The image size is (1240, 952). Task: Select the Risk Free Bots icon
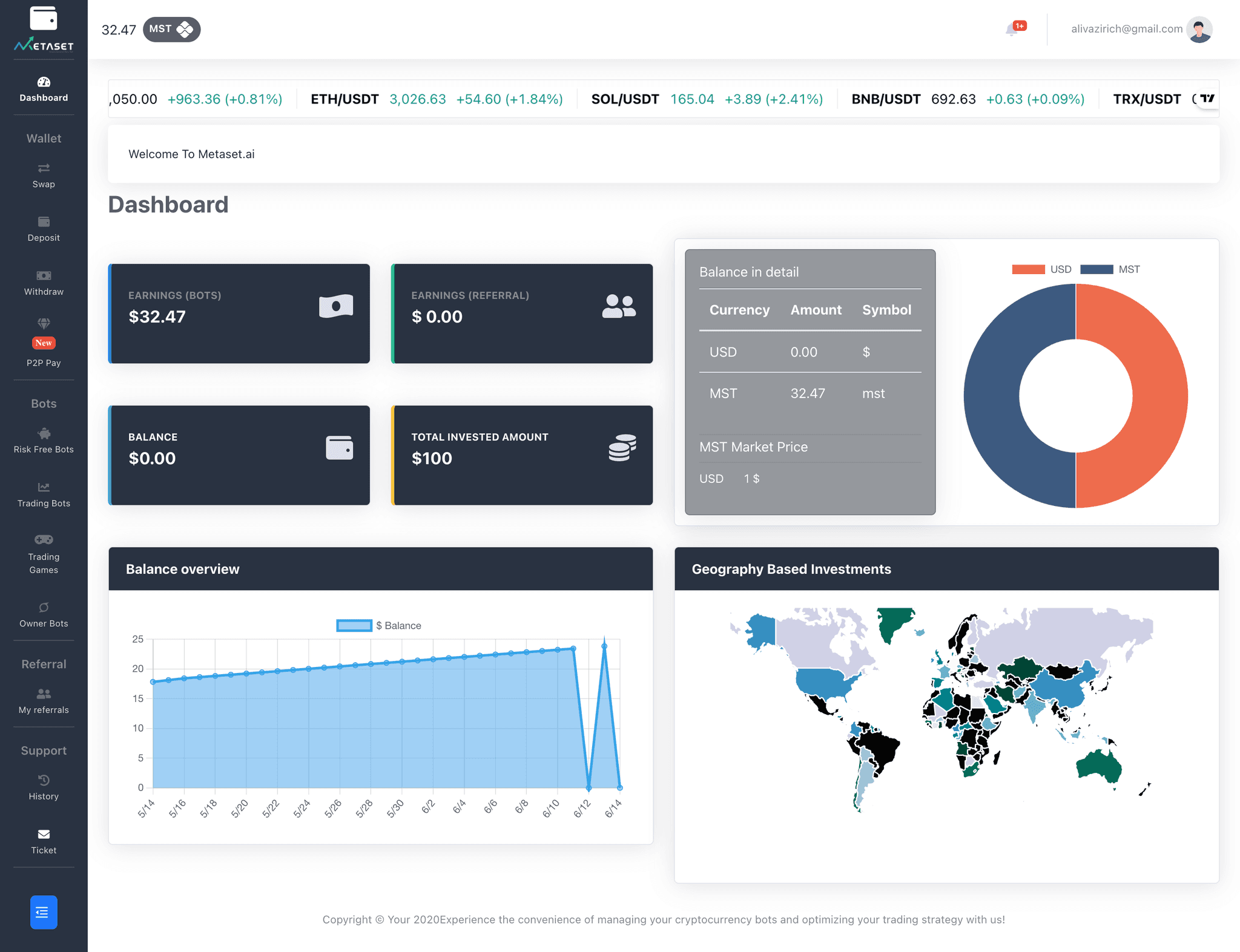tap(44, 434)
